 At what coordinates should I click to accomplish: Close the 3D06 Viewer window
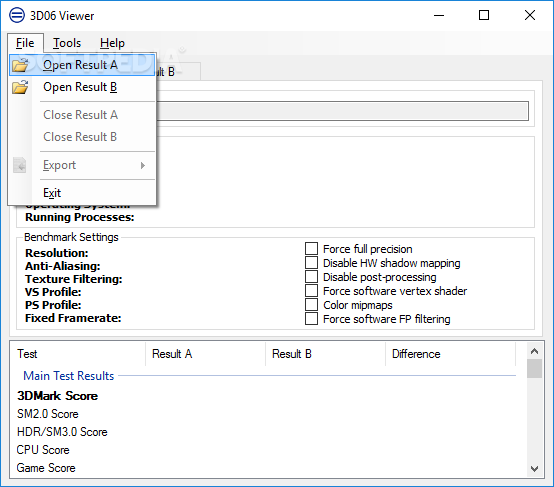[x=530, y=15]
